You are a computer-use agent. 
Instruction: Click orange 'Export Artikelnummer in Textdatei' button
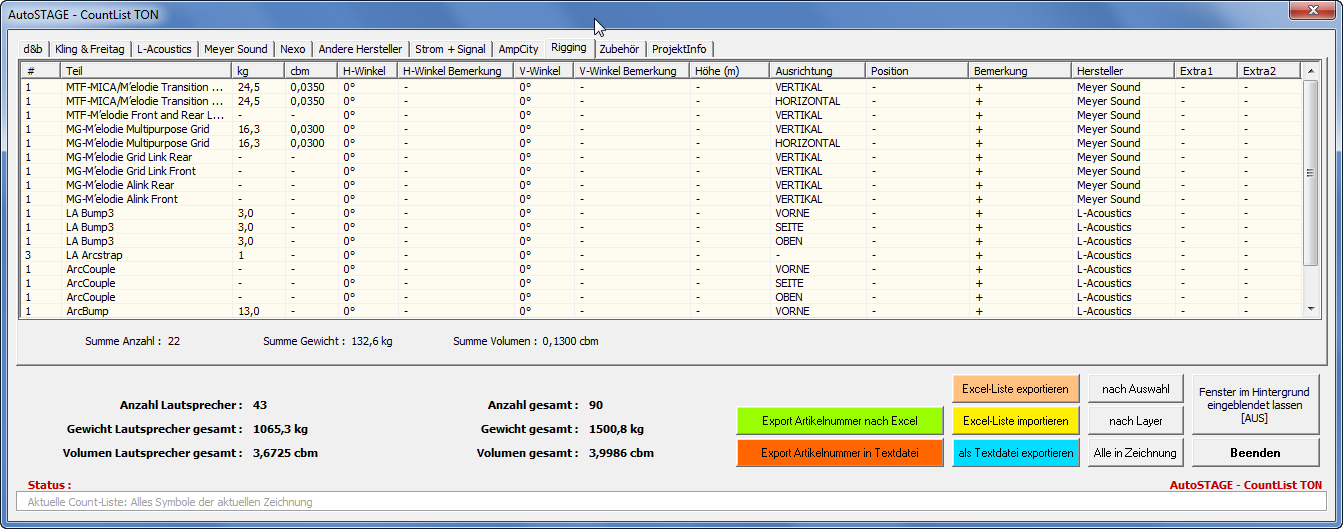tap(840, 453)
